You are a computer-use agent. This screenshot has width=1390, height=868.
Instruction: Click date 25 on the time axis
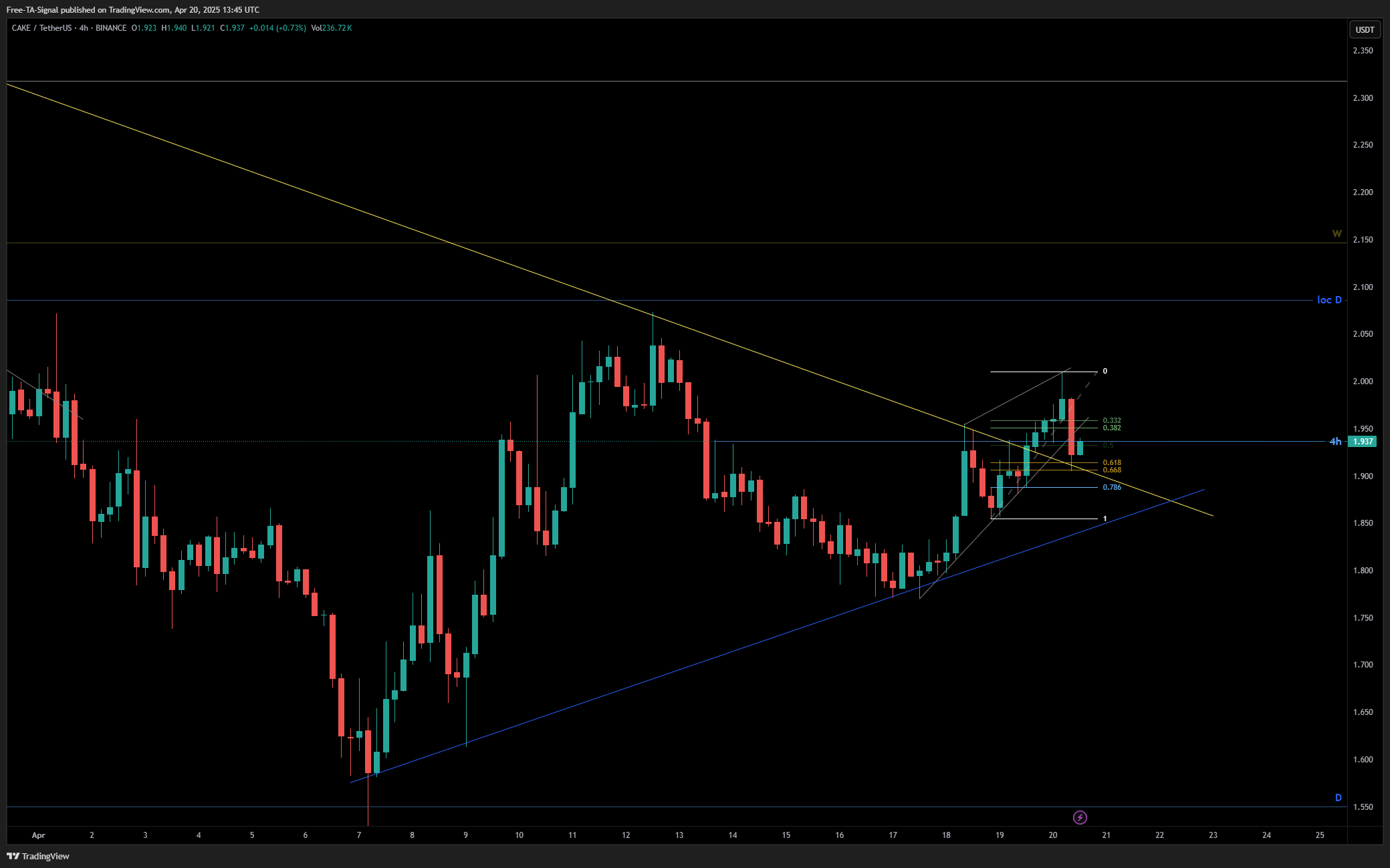1320,835
